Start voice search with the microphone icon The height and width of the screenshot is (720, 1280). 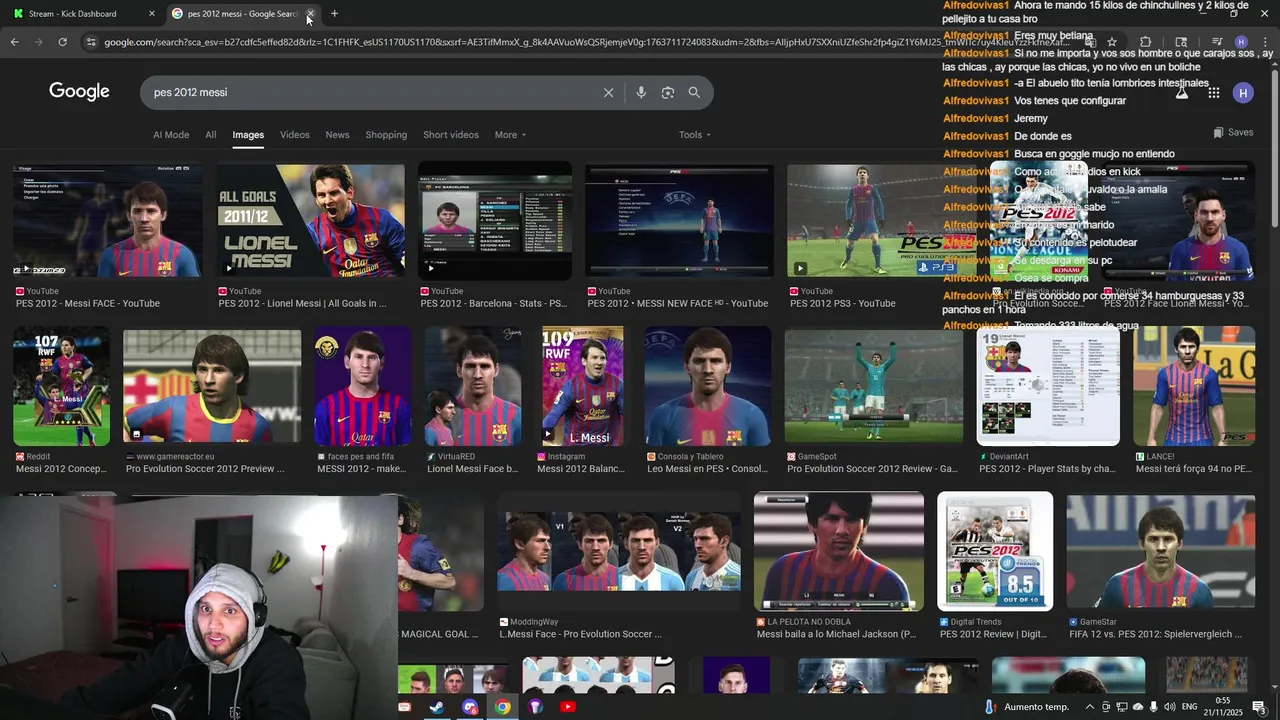tap(641, 92)
